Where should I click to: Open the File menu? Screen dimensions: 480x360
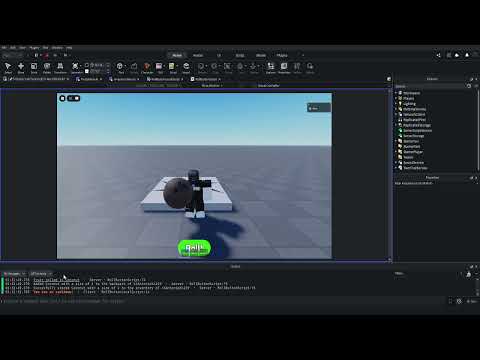[x=4, y=48]
